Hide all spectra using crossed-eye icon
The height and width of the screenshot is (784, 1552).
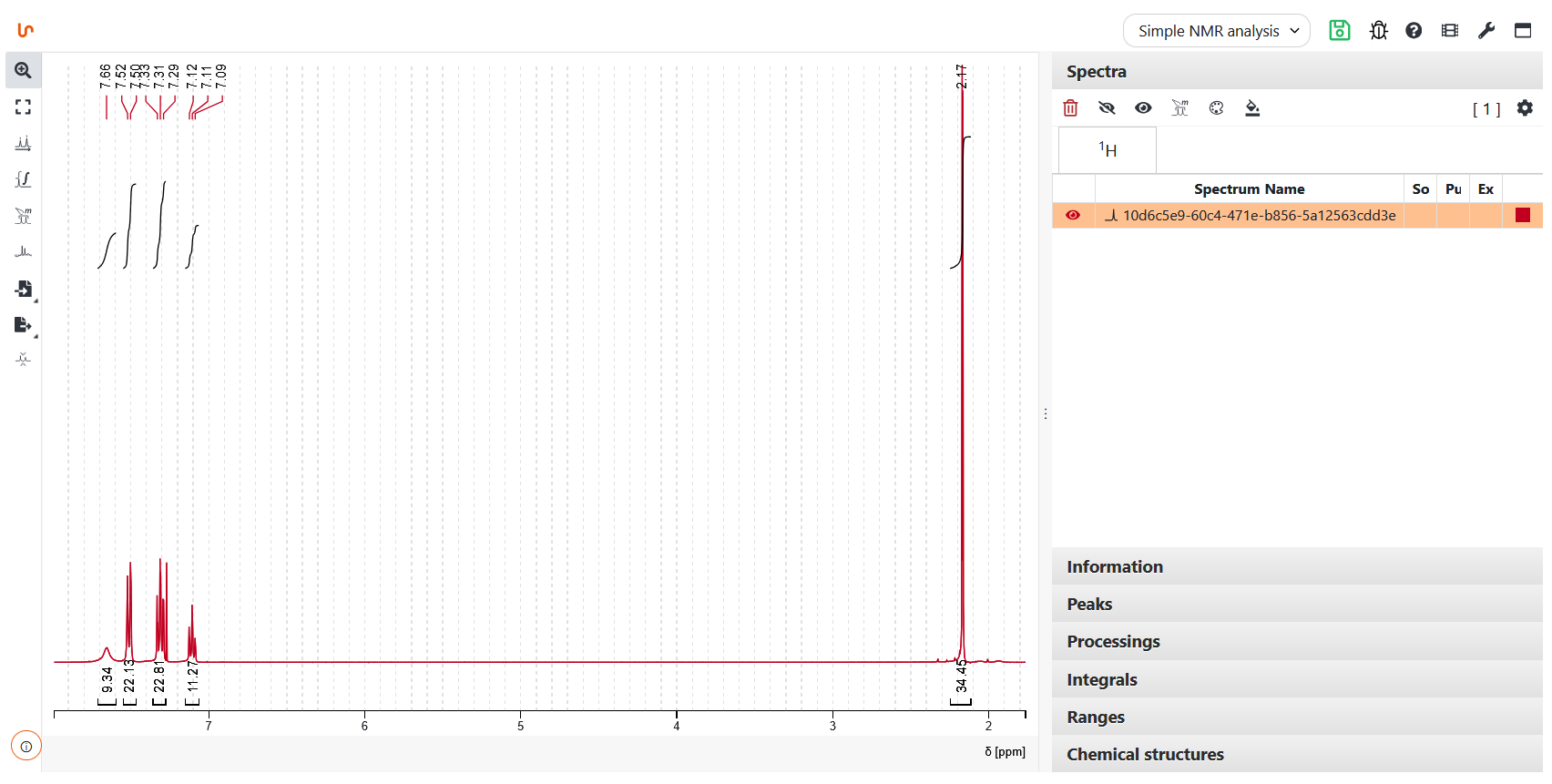point(1107,108)
